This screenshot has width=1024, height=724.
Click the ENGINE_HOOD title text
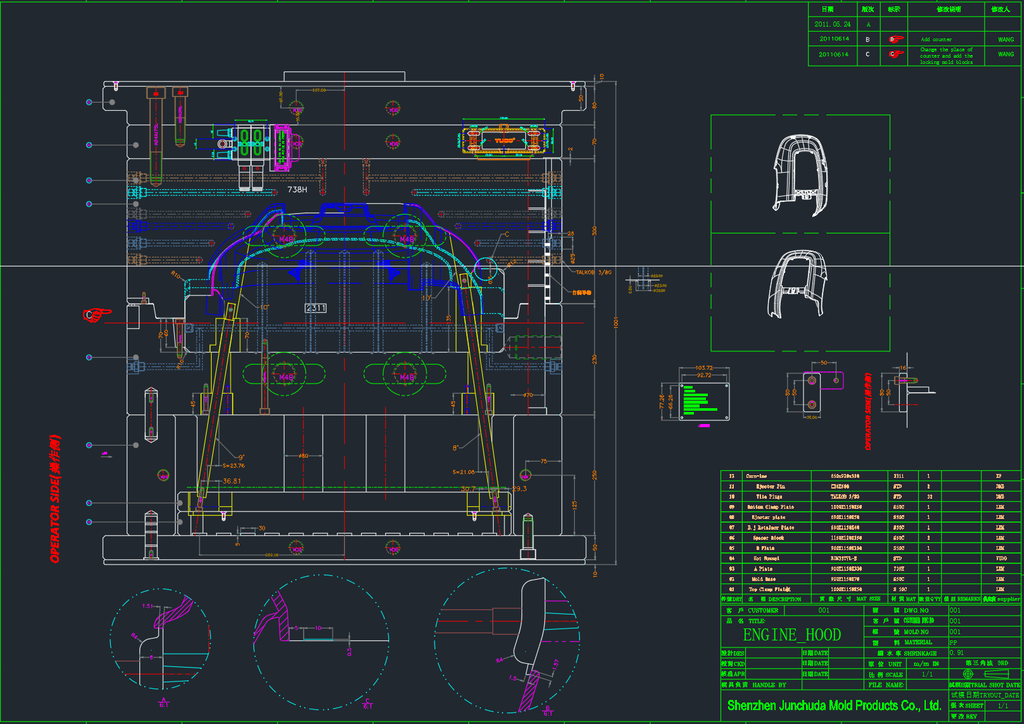(x=792, y=635)
